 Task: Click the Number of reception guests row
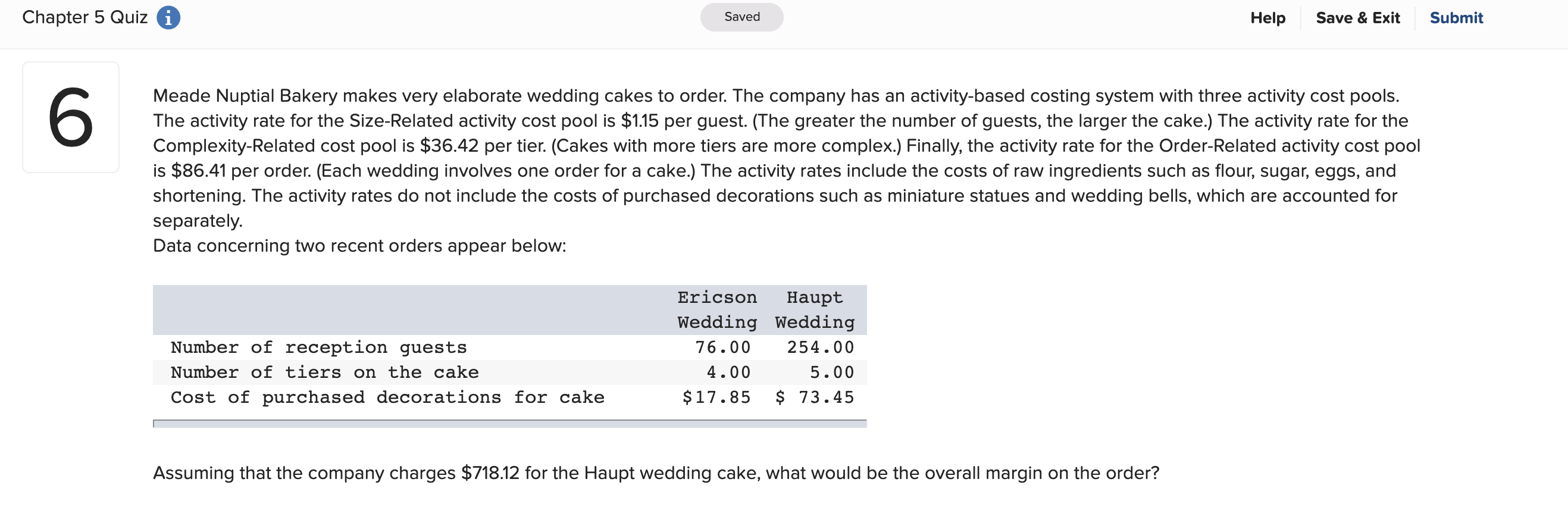(x=319, y=347)
